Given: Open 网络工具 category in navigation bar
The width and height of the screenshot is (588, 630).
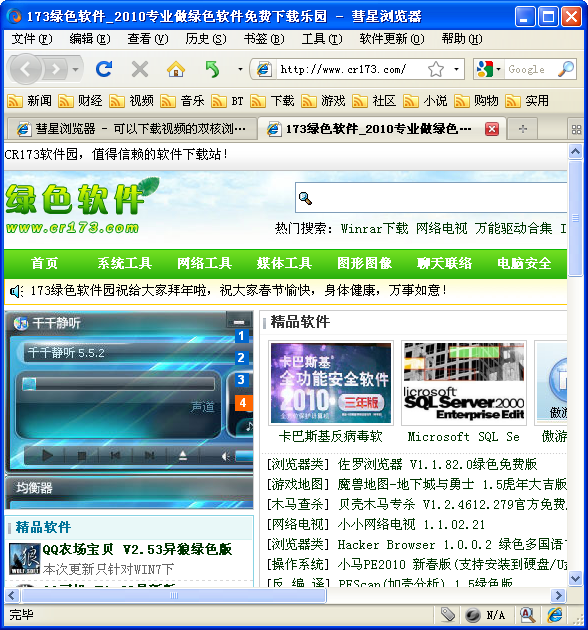Looking at the screenshot, I should click(x=205, y=264).
